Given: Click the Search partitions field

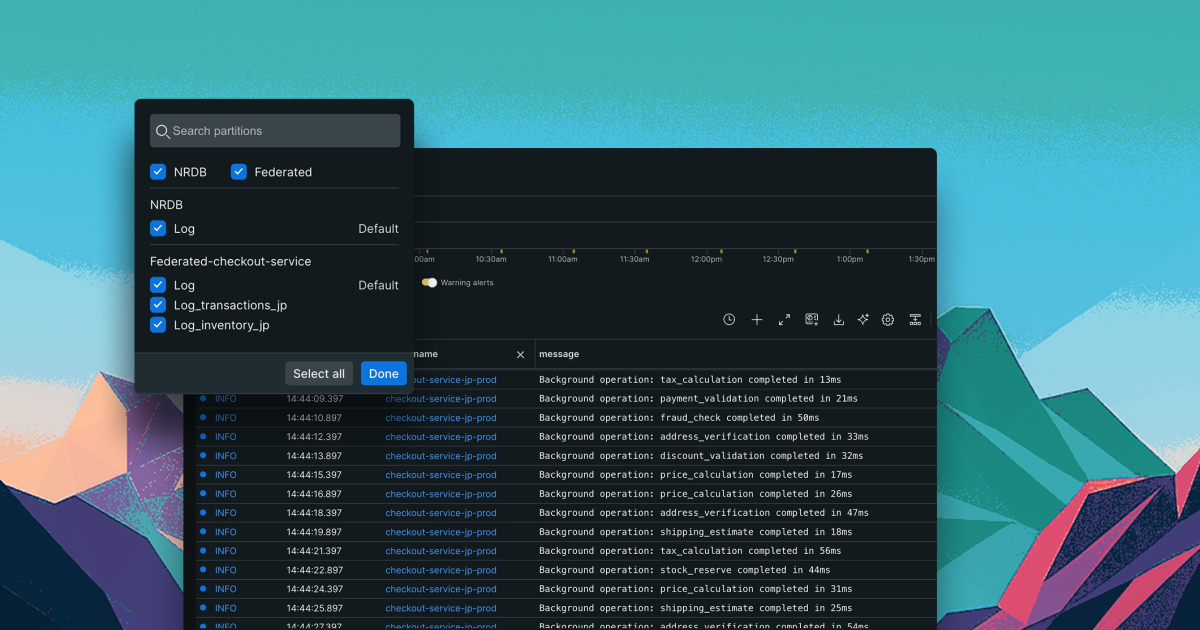Looking at the screenshot, I should point(274,130).
